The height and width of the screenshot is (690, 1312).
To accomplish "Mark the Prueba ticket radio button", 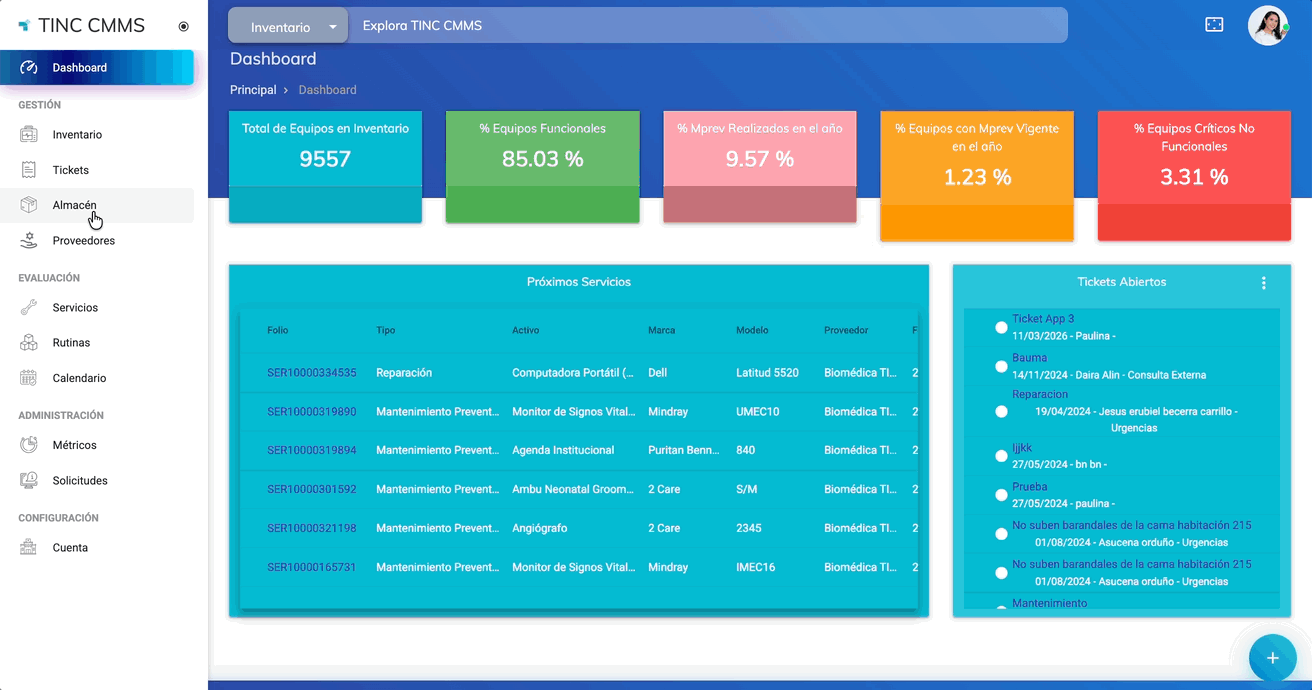I will coord(1001,495).
